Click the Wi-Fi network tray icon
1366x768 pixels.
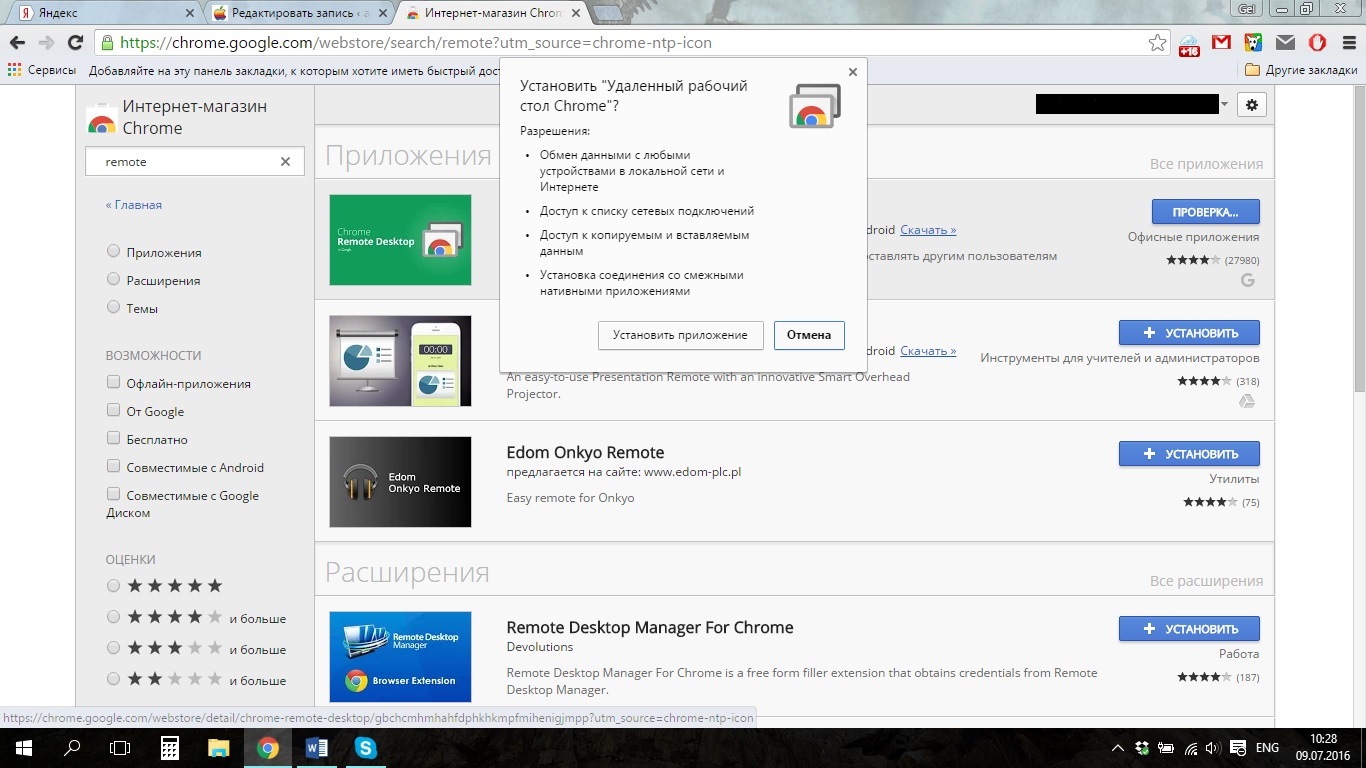coord(1190,748)
